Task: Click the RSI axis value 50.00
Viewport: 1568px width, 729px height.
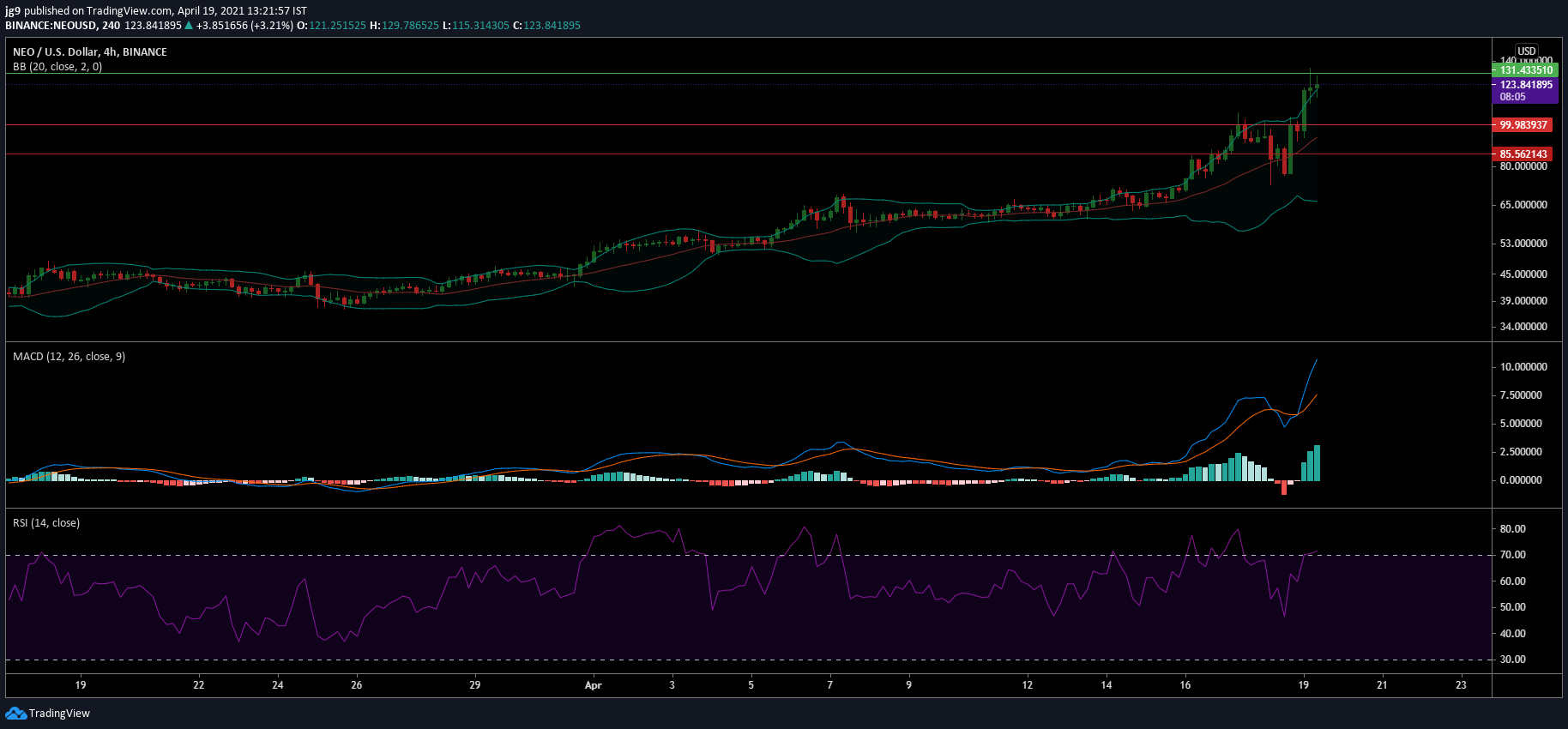Action: (1513, 607)
